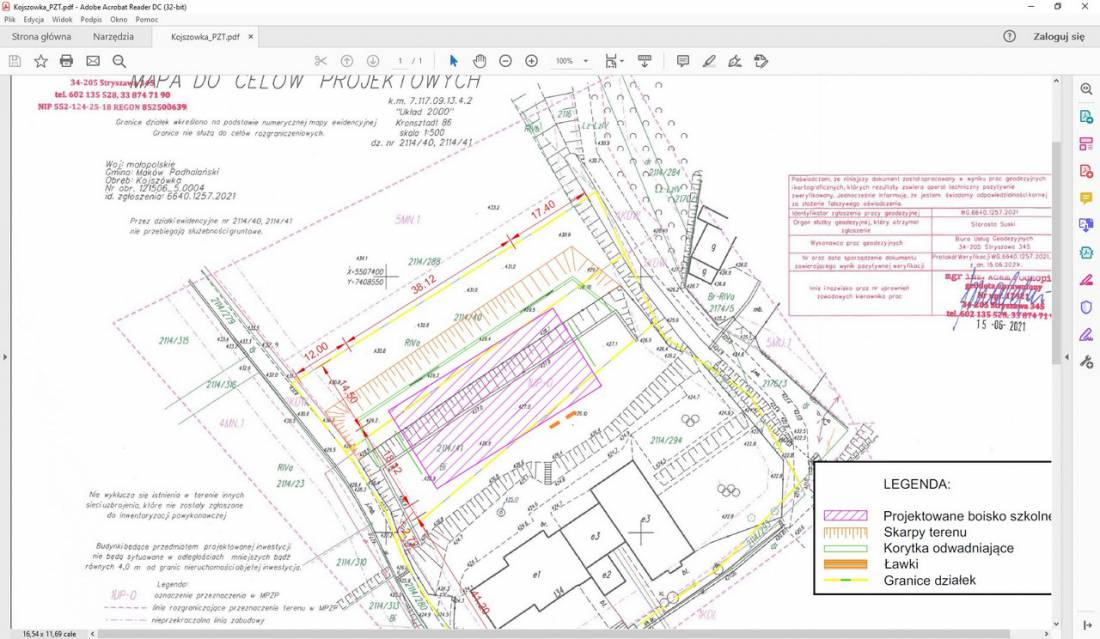The height and width of the screenshot is (639, 1100).
Task: Open the Podpis menu
Action: [91, 20]
